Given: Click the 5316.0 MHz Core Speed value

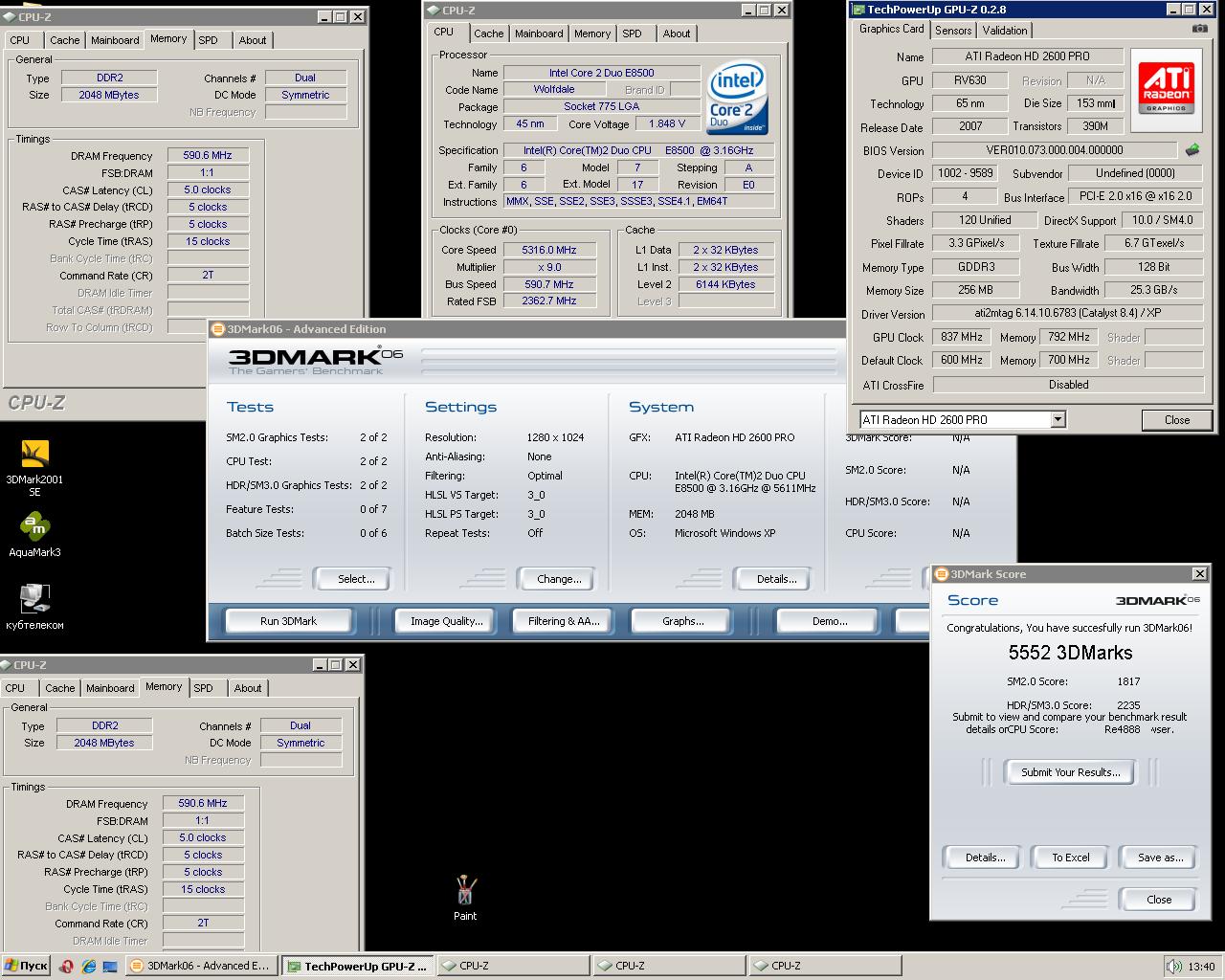Looking at the screenshot, I should [549, 250].
